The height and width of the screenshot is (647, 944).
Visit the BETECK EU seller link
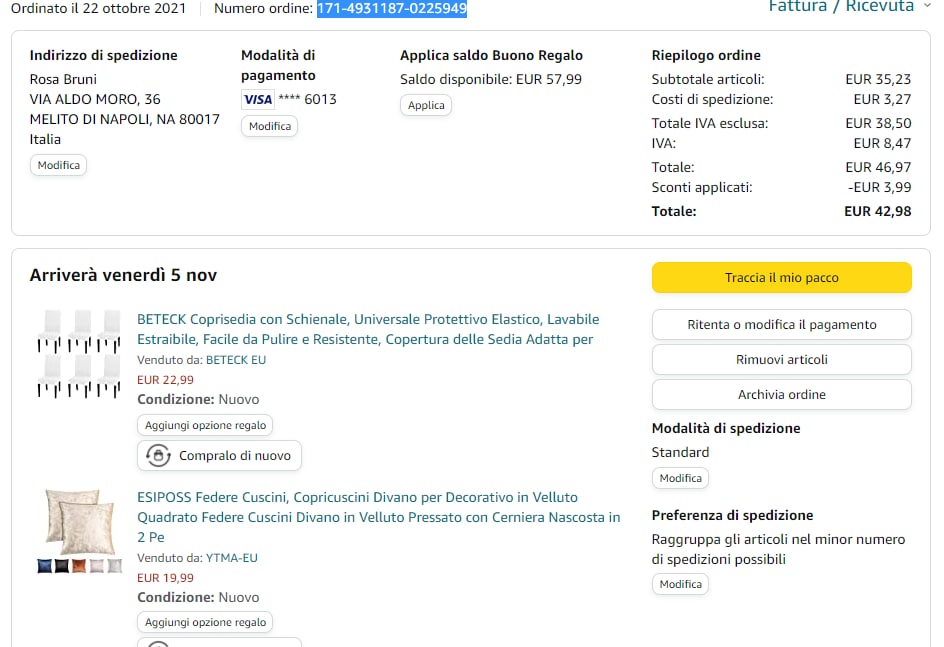pyautogui.click(x=235, y=360)
